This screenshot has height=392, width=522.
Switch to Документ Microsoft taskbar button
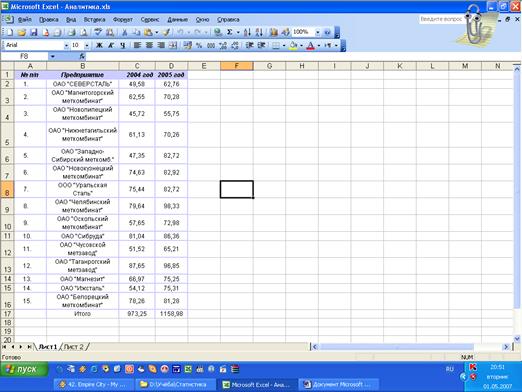click(x=339, y=385)
